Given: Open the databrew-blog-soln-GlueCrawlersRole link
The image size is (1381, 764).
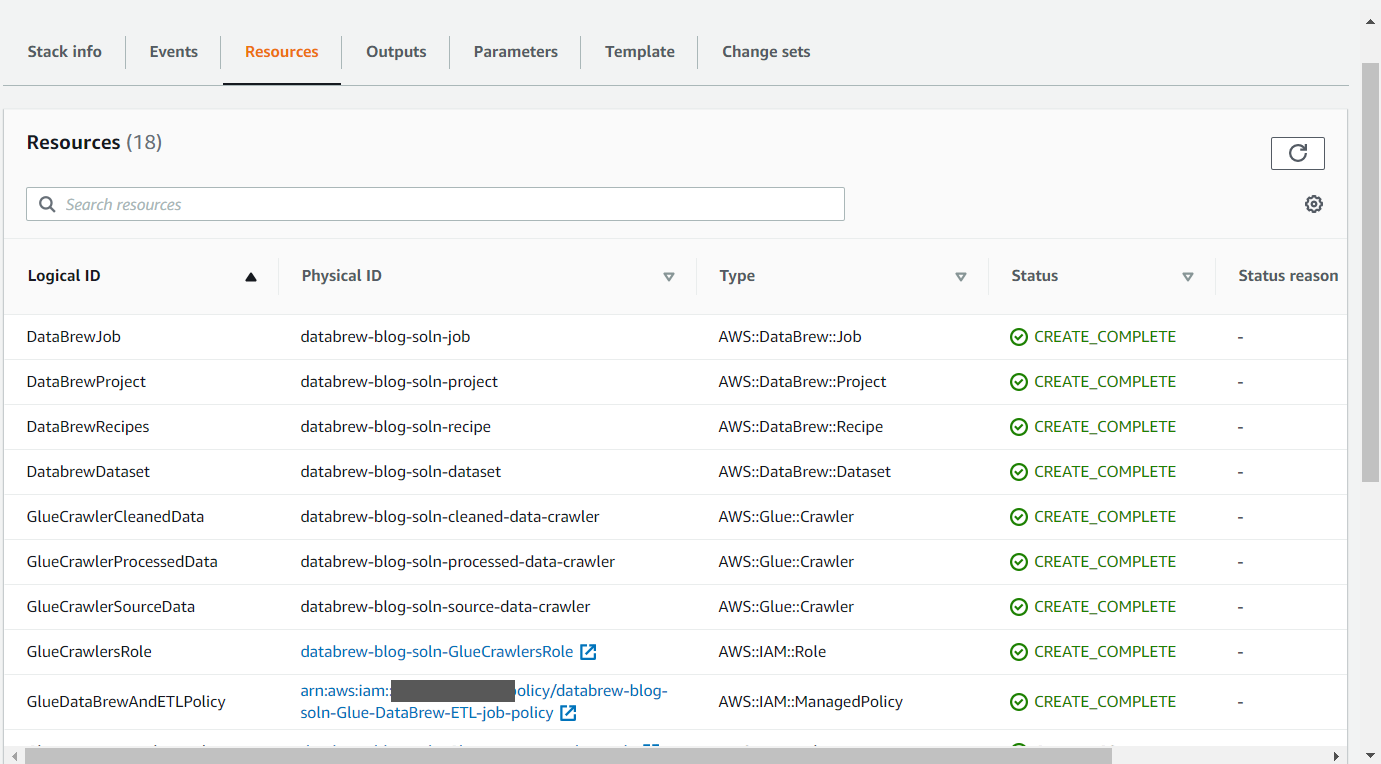Looking at the screenshot, I should [437, 652].
